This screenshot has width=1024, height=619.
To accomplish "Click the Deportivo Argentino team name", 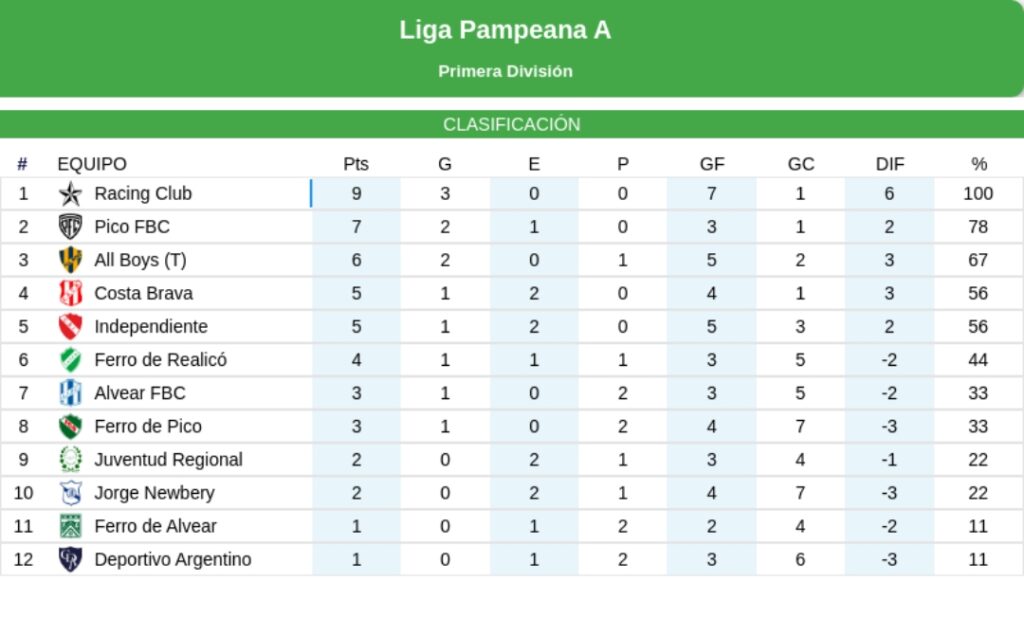I will [173, 559].
